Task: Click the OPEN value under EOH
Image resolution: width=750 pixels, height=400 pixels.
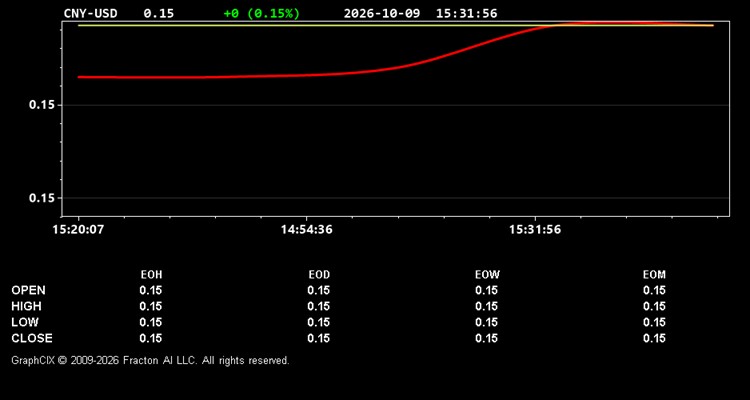Action: (x=151, y=290)
